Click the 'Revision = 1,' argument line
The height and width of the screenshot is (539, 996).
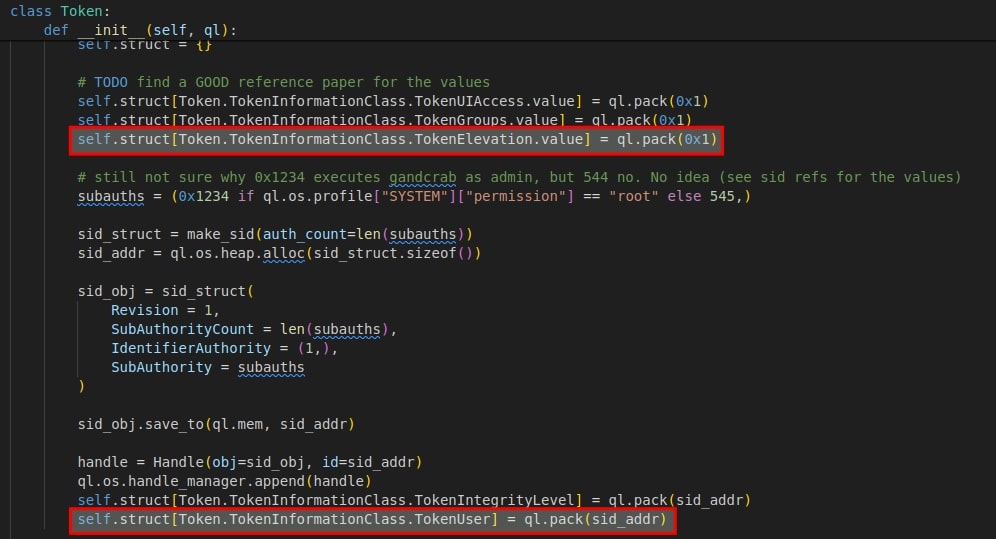(x=165, y=310)
